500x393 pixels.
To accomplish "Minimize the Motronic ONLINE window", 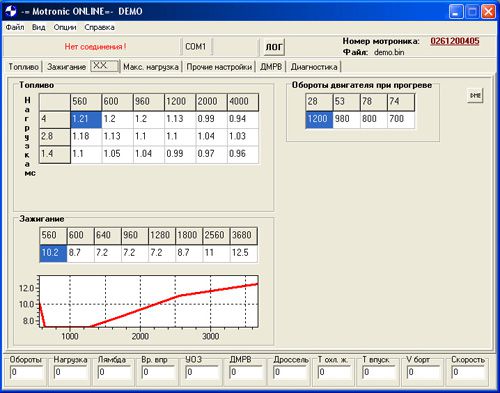I will [x=456, y=12].
